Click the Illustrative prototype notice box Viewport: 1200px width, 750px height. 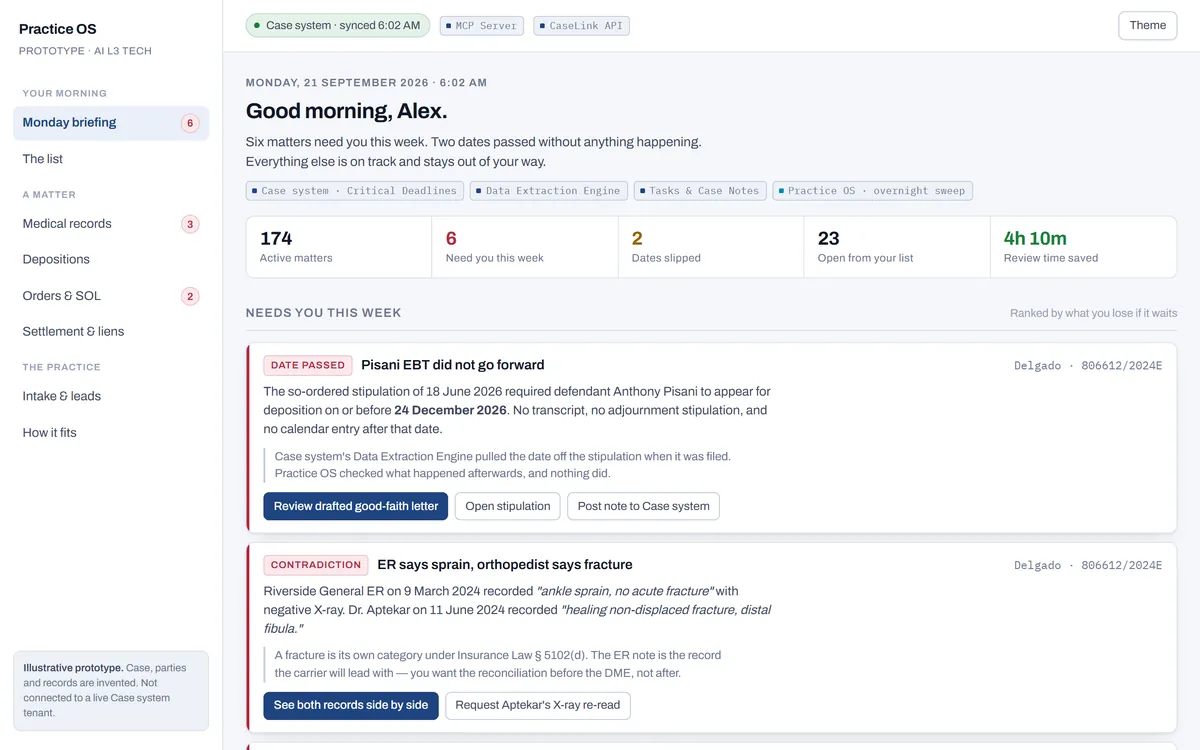(111, 691)
